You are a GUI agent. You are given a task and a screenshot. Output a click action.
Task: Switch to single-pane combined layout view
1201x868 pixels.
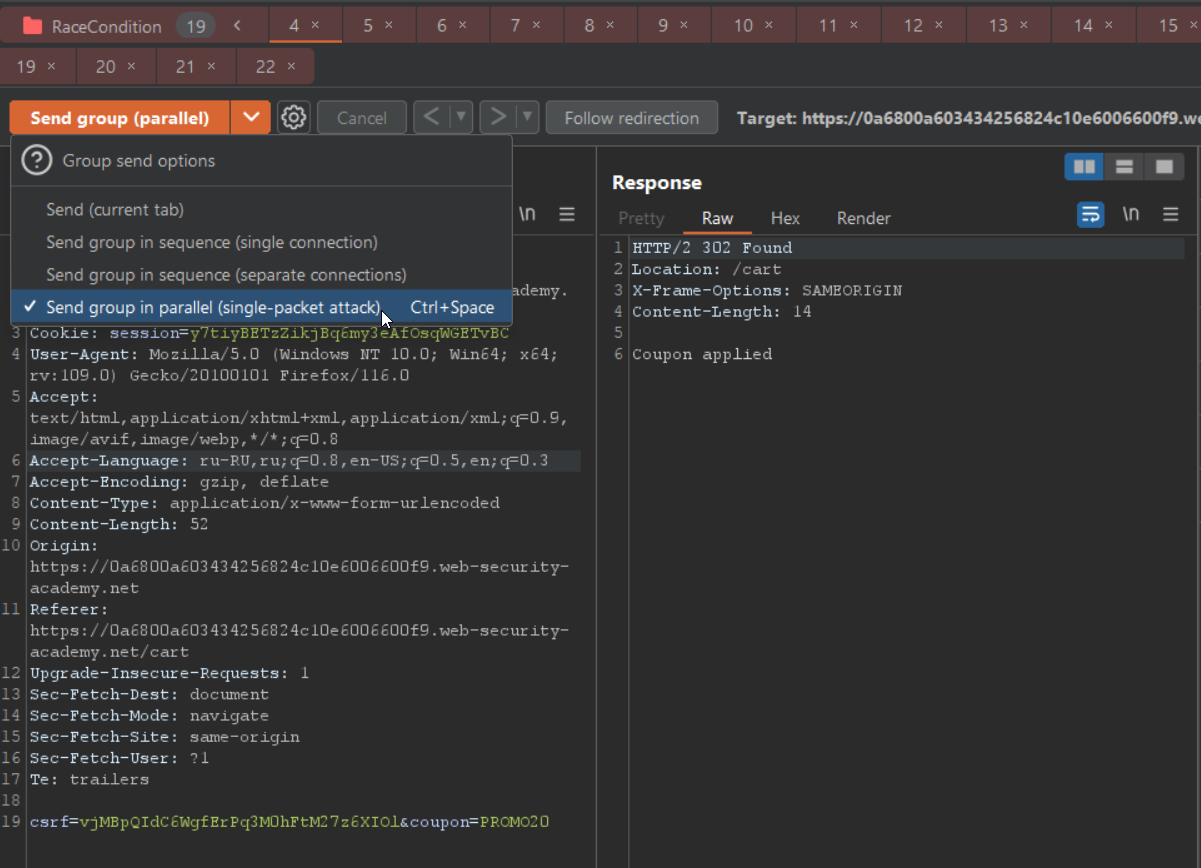[1164, 167]
